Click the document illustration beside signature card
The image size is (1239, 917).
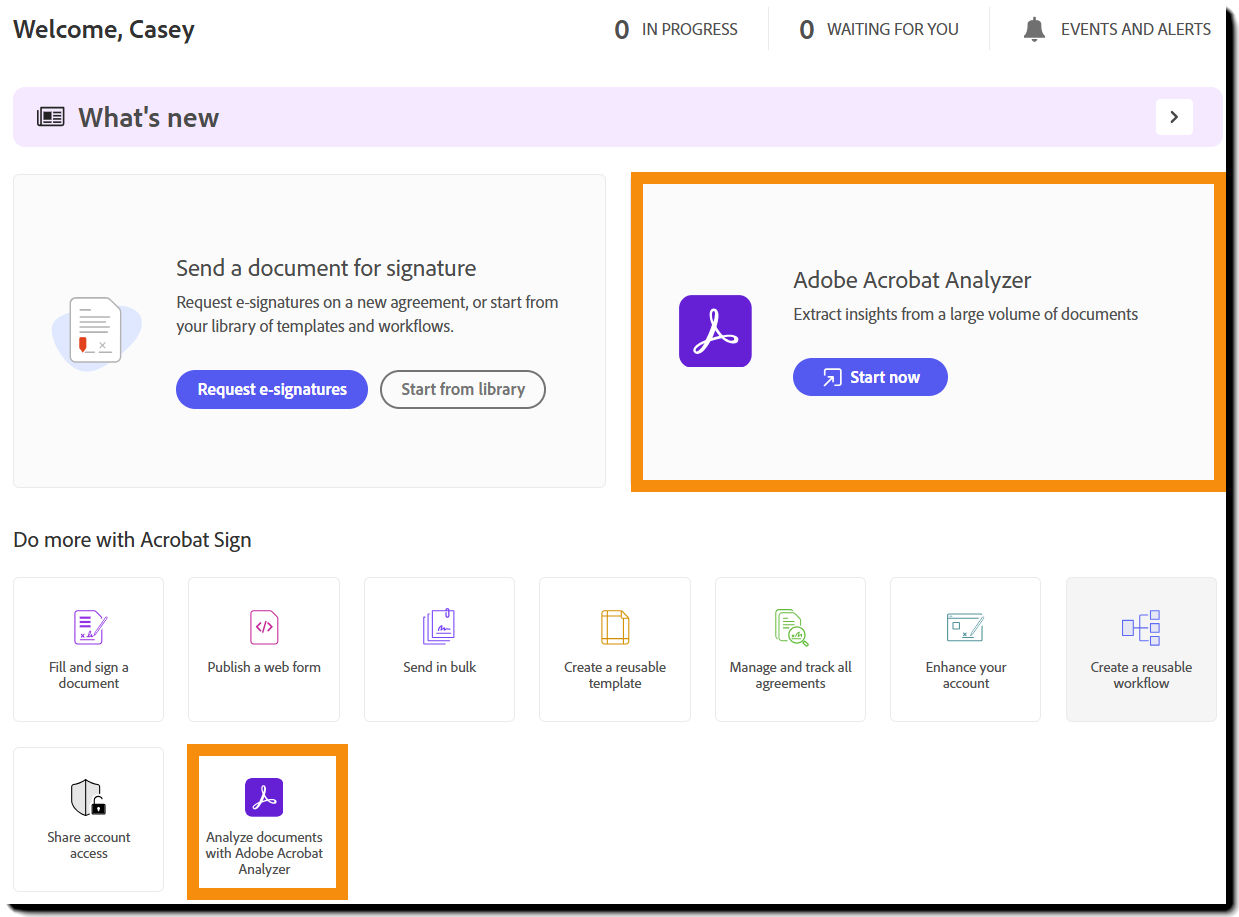coord(96,330)
